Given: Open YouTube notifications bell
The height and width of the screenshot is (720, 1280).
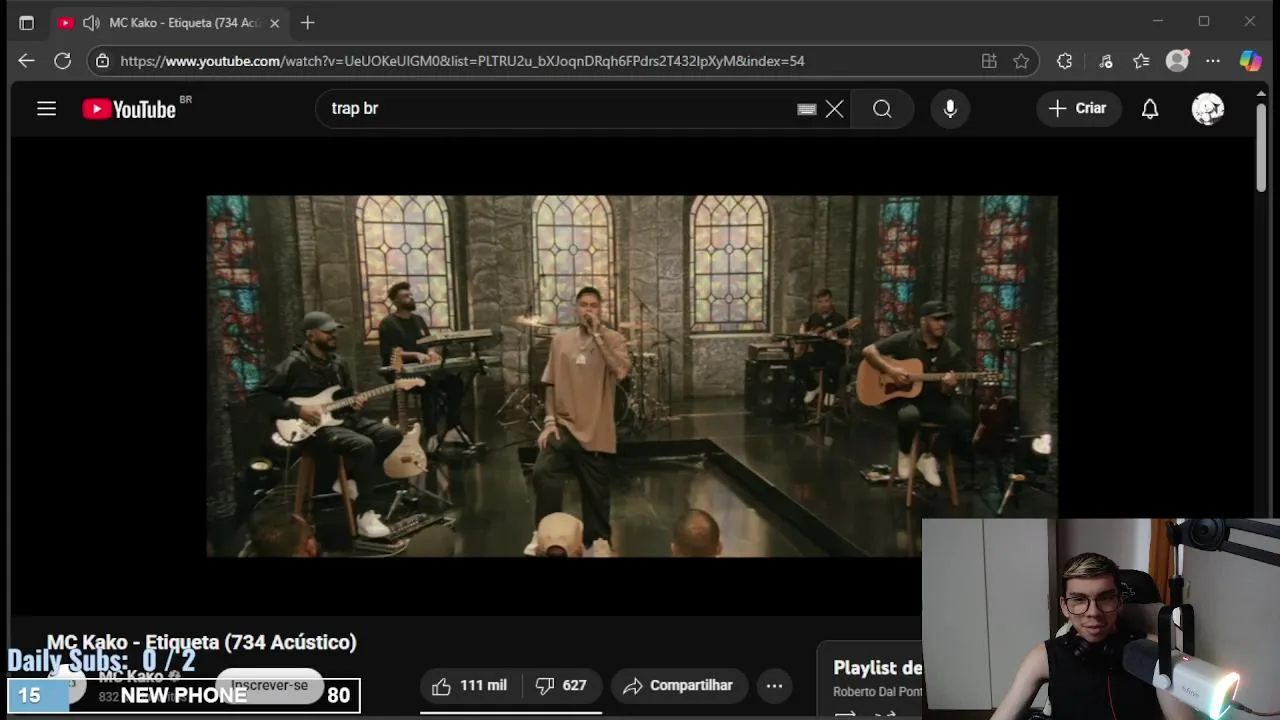Looking at the screenshot, I should coord(1150,108).
